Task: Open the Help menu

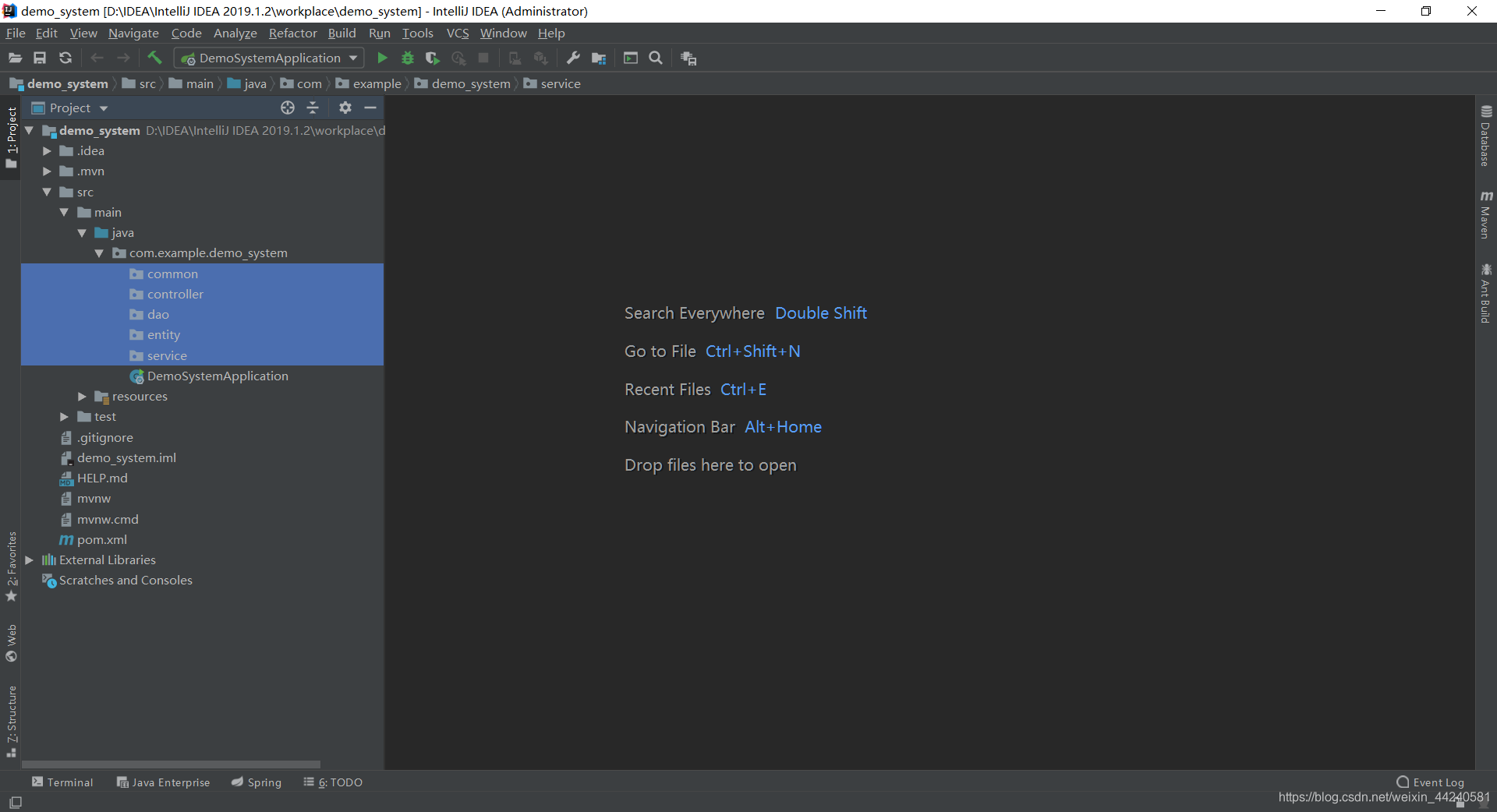Action: 551,33
